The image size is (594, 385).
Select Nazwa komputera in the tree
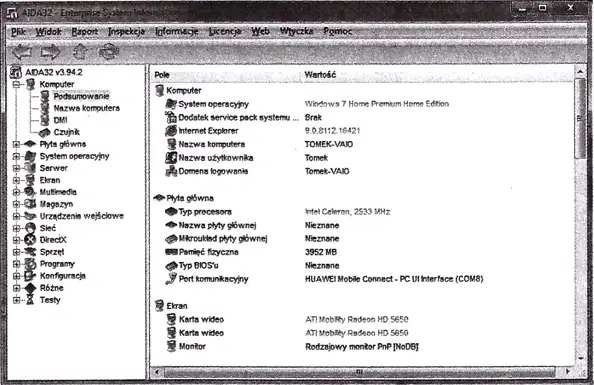(87, 108)
